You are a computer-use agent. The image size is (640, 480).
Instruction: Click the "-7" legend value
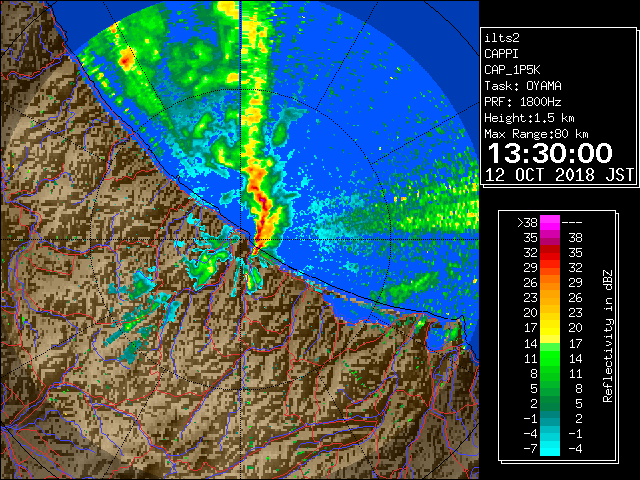coord(530,449)
